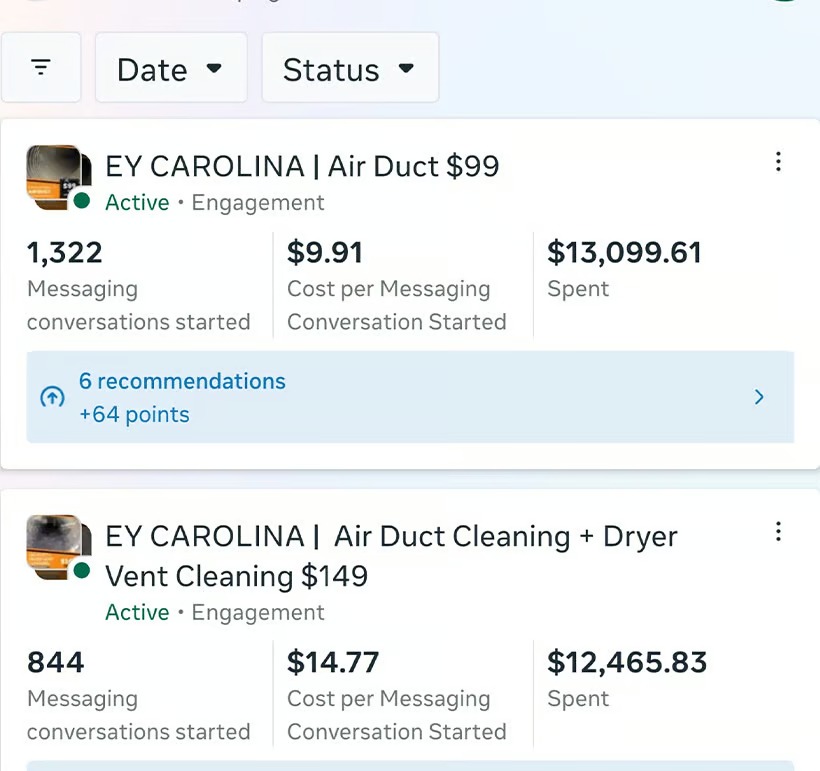Screen dimensions: 820x771
Task: Select the 1,322 messaging conversations metric
Action: 65,253
